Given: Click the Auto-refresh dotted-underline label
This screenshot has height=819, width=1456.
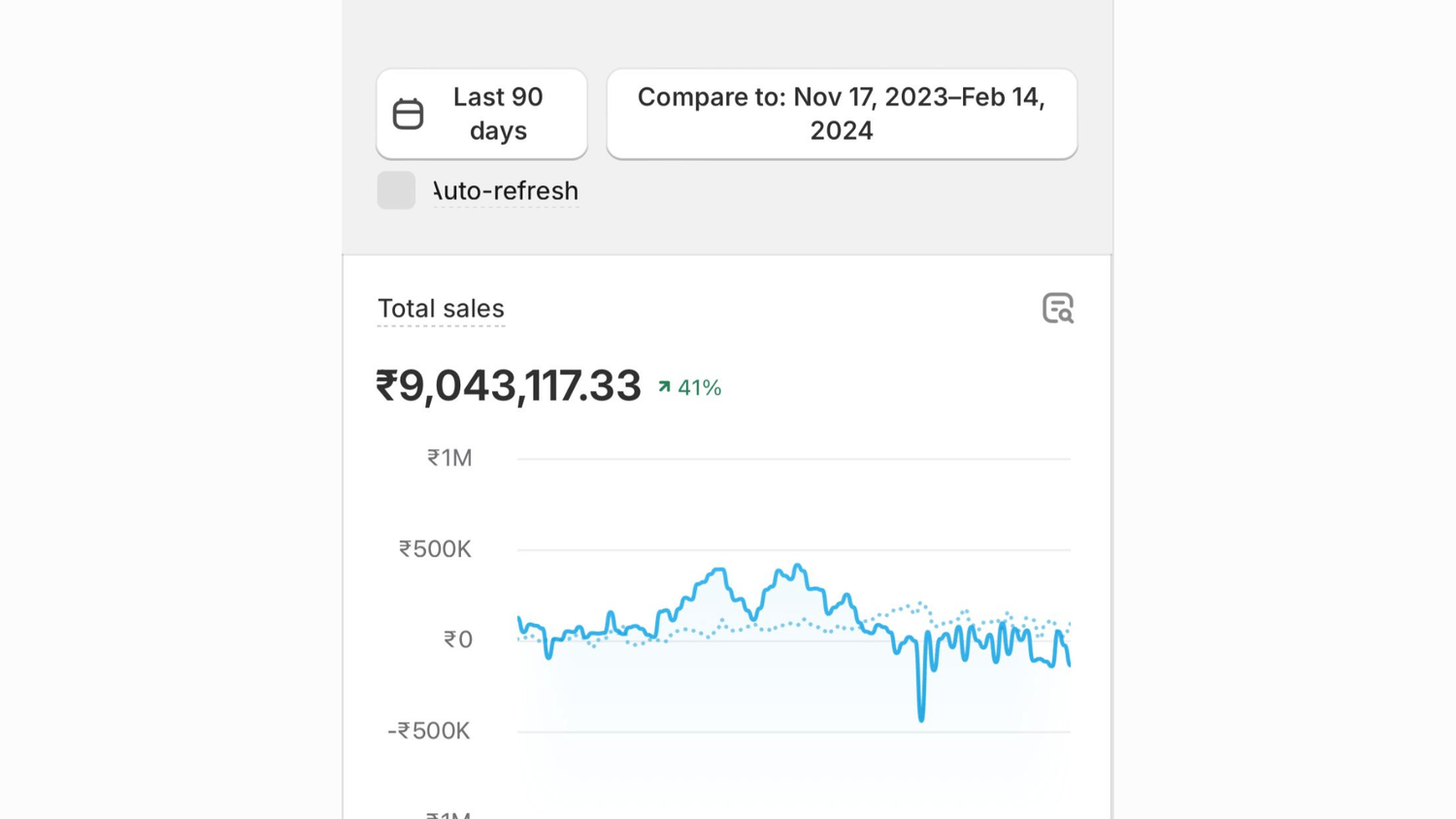Looking at the screenshot, I should (x=506, y=191).
